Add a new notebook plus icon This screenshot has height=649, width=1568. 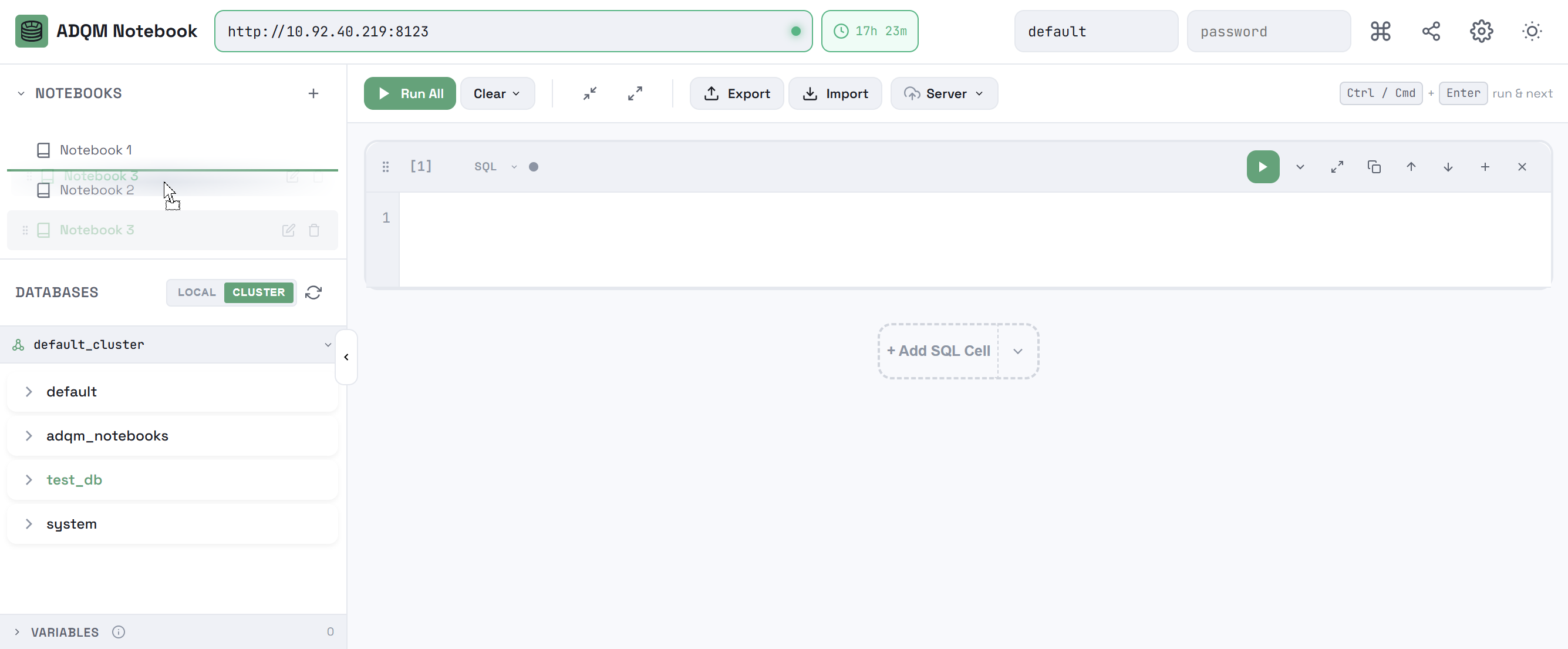(313, 94)
